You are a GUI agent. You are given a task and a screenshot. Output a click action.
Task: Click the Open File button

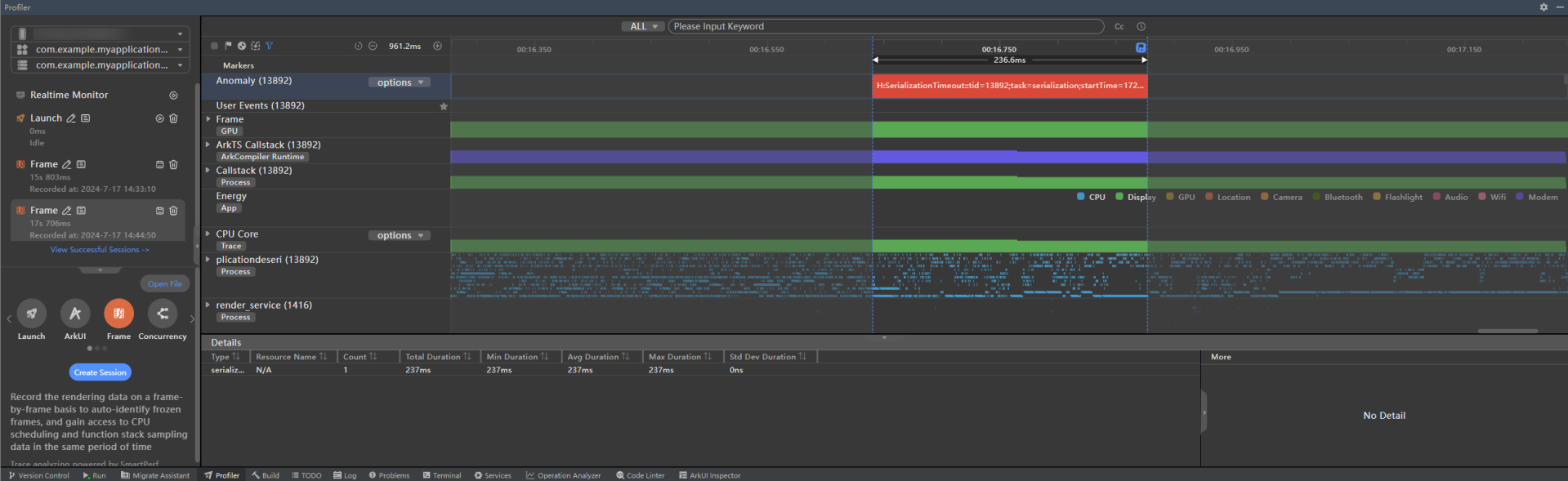165,283
